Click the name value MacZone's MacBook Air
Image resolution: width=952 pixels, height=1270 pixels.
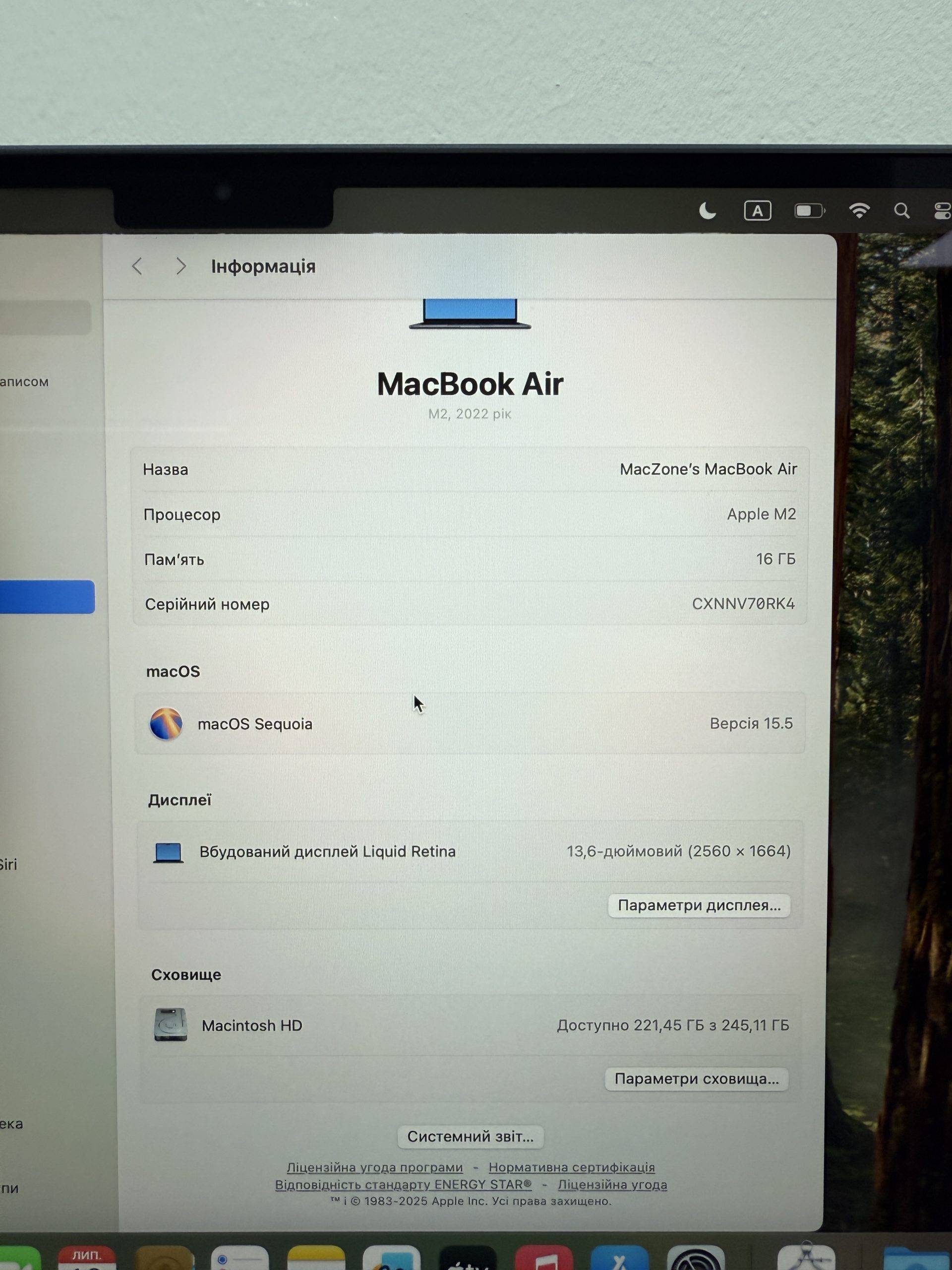point(708,469)
